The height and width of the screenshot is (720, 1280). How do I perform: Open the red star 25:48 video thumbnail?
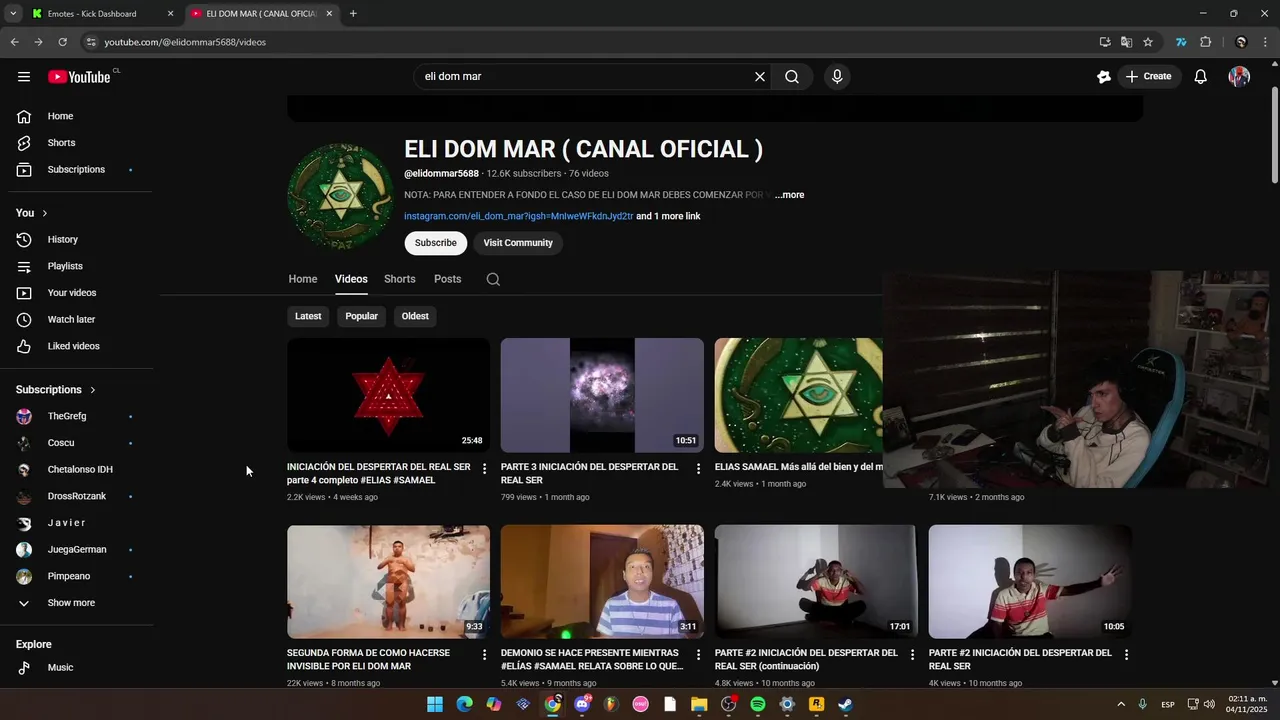click(388, 395)
